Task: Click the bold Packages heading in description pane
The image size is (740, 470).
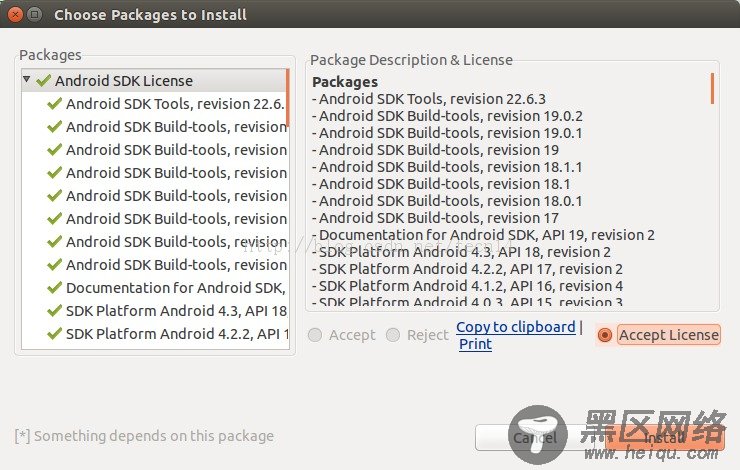Action: click(x=345, y=82)
